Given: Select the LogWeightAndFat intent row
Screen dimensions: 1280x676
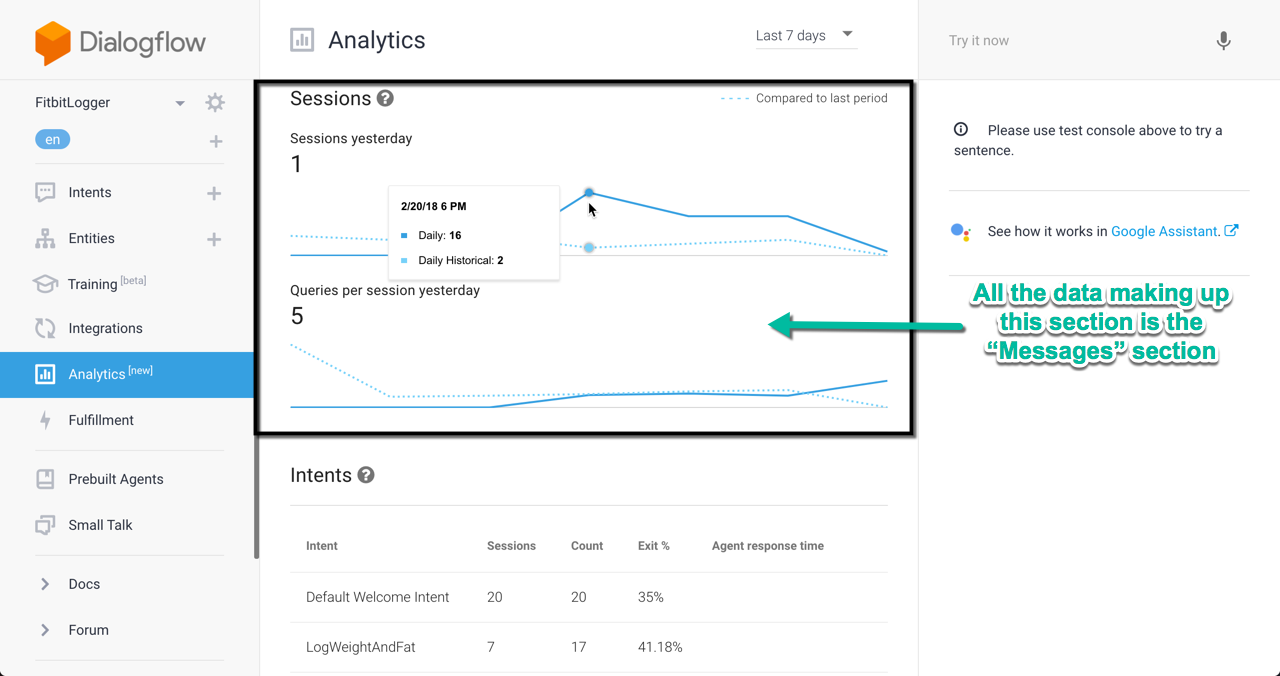Looking at the screenshot, I should [589, 647].
